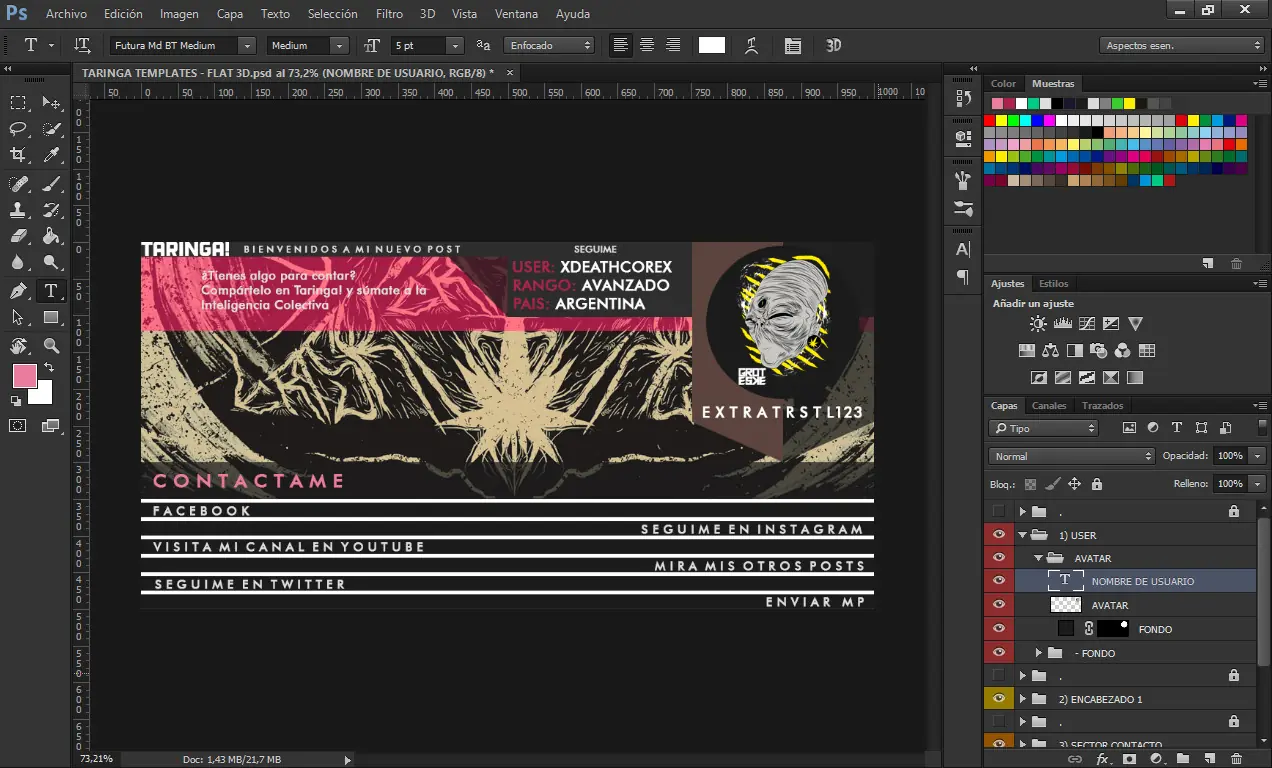The width and height of the screenshot is (1272, 768).
Task: Open the warp text dialog
Action: point(751,45)
